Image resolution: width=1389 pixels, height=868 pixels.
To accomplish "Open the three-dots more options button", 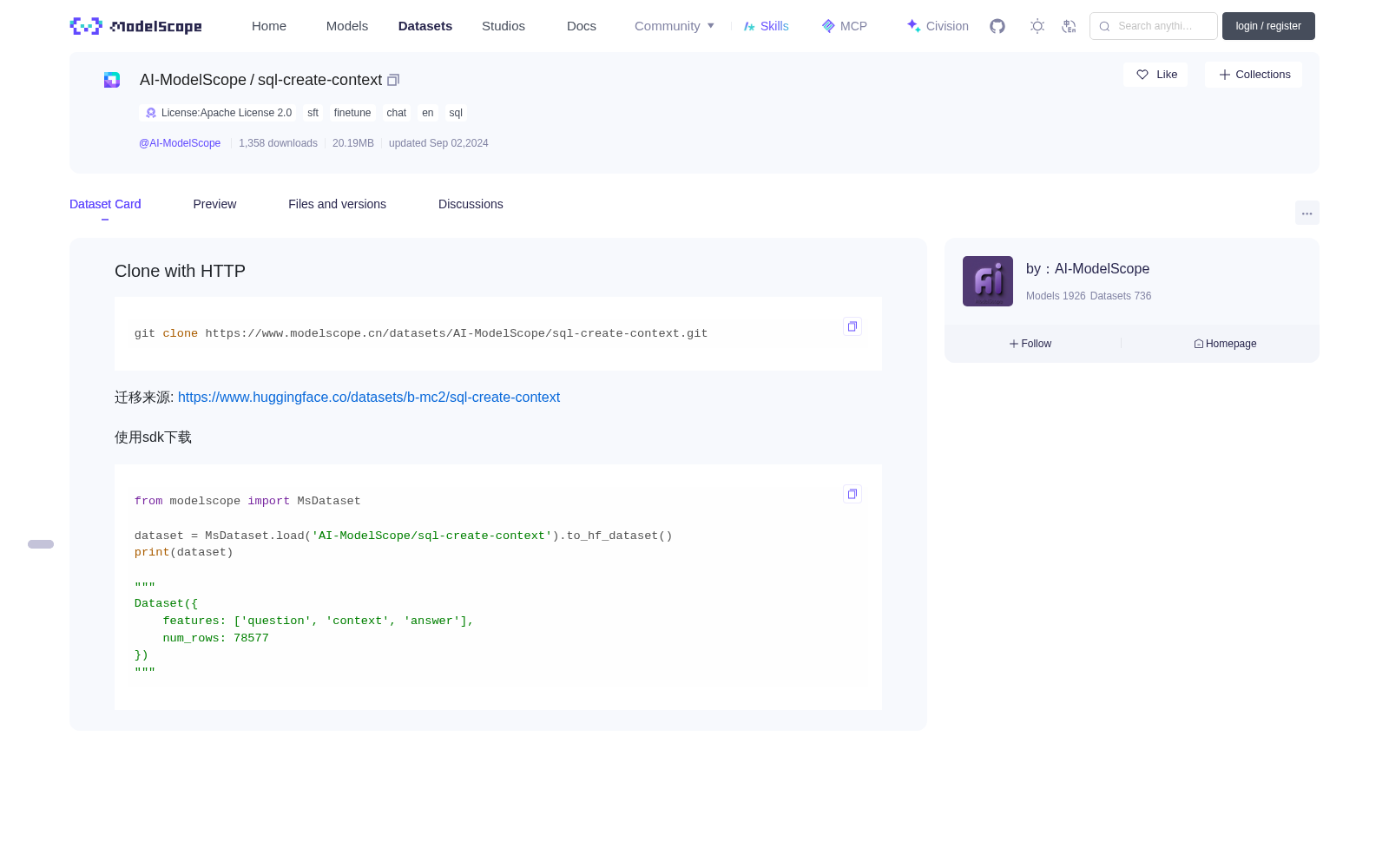I will click(1307, 213).
